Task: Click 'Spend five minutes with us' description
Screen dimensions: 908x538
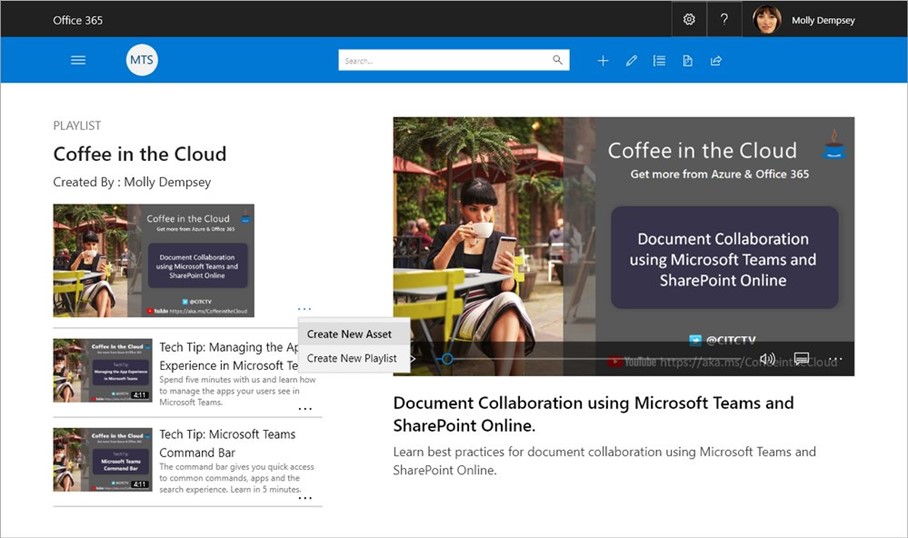Action: pos(237,391)
